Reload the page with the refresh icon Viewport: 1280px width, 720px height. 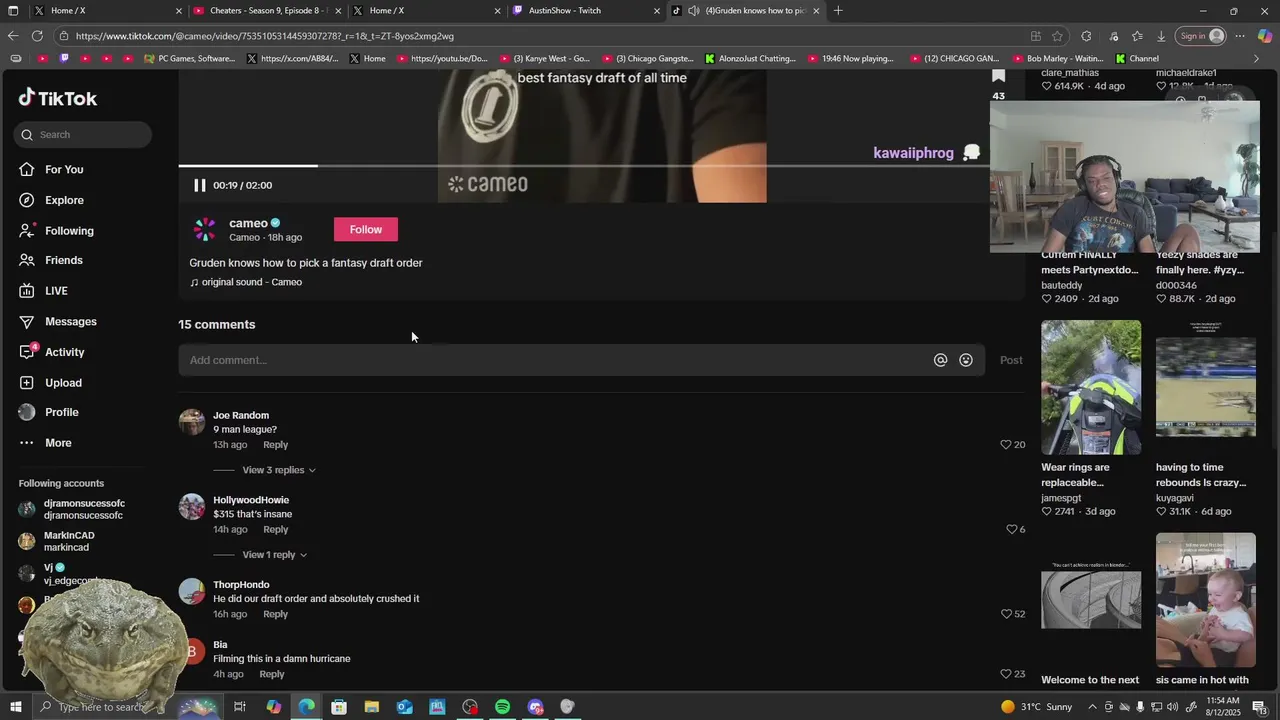(37, 36)
